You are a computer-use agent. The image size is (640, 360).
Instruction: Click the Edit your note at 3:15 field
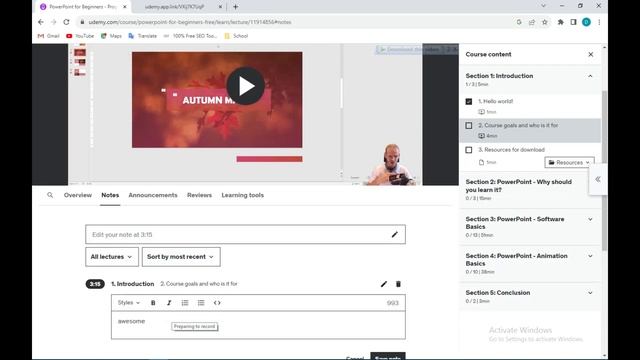click(245, 234)
